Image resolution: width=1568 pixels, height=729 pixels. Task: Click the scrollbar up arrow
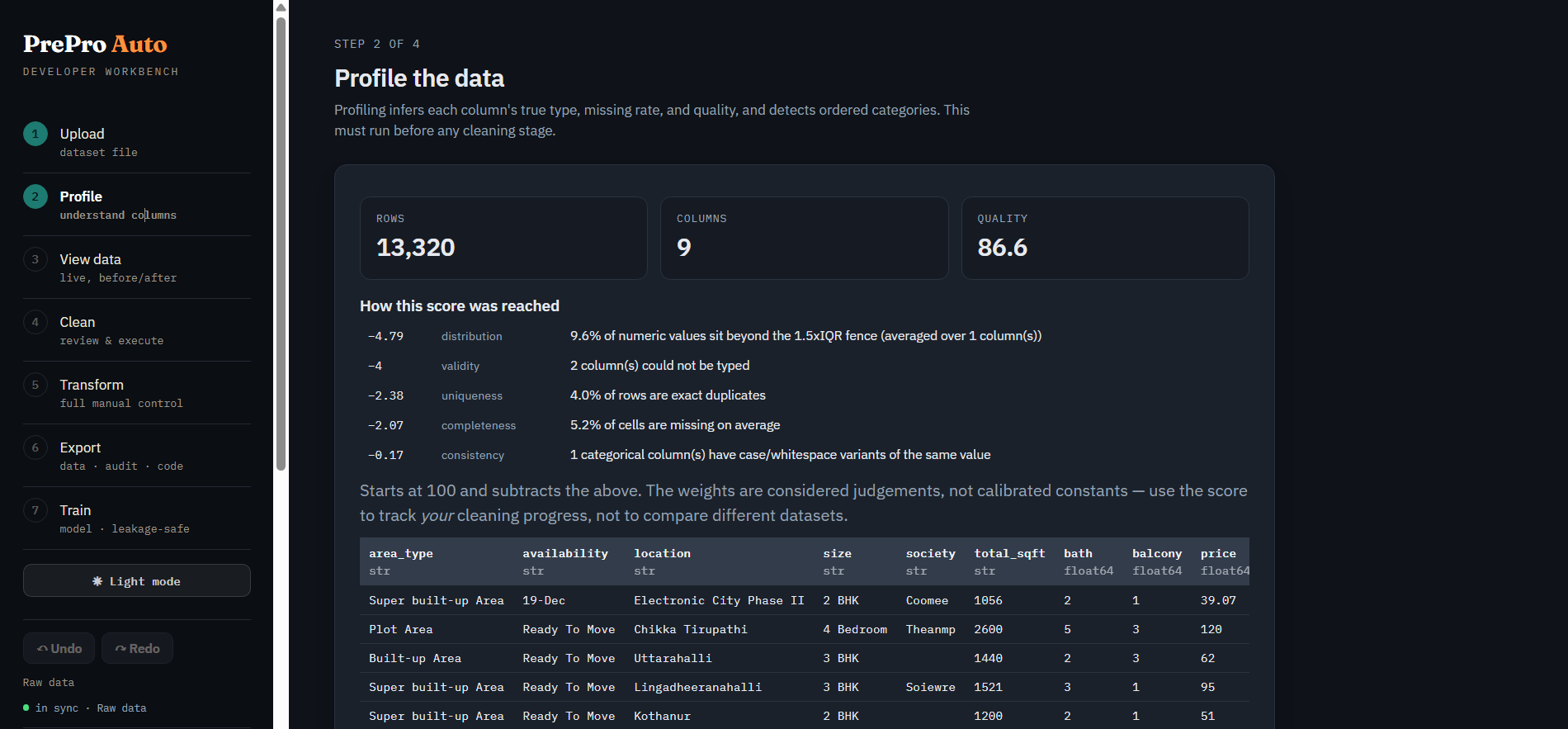coord(281,7)
